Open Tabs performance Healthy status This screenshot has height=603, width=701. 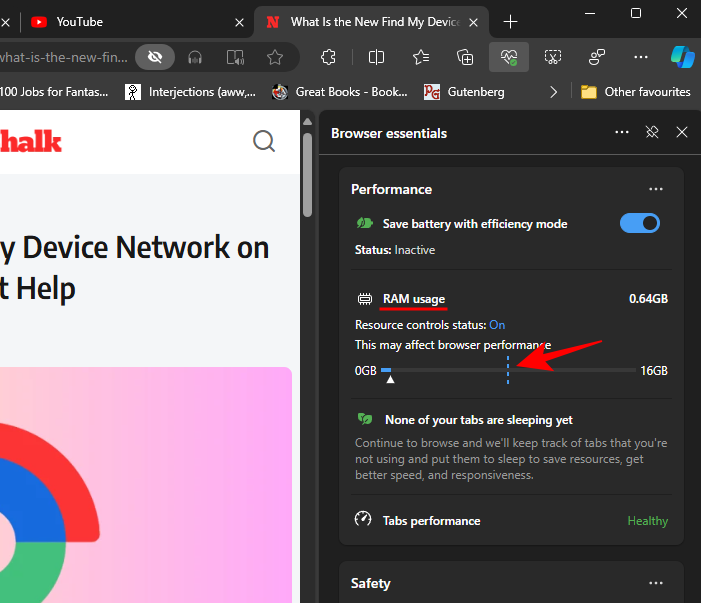pyautogui.click(x=648, y=521)
